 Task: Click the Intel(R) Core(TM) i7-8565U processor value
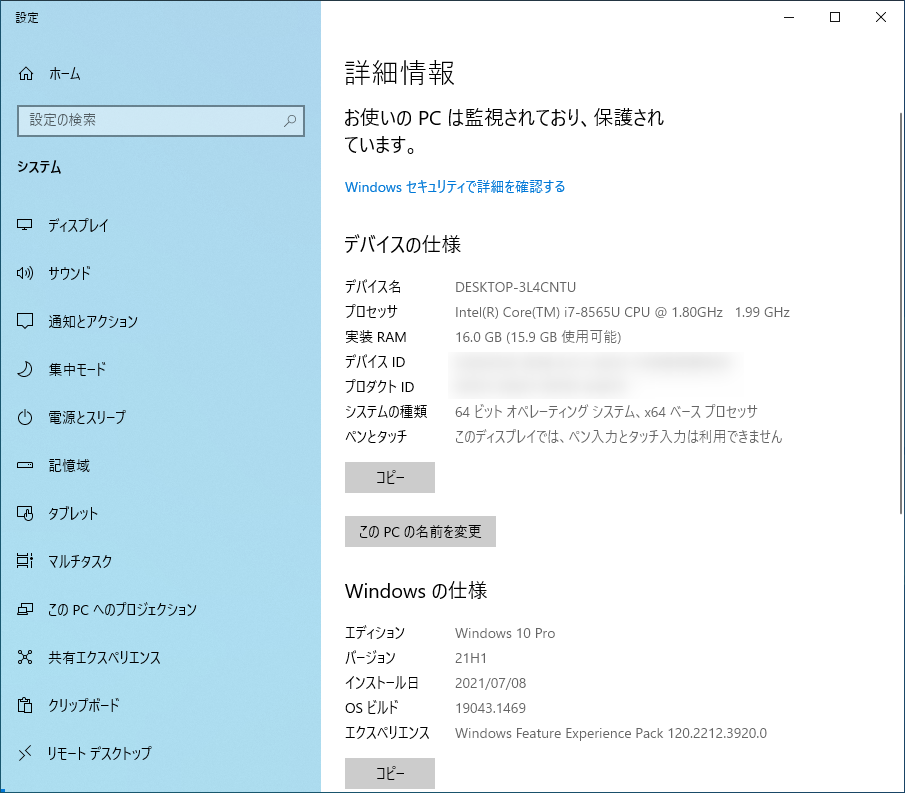(622, 312)
